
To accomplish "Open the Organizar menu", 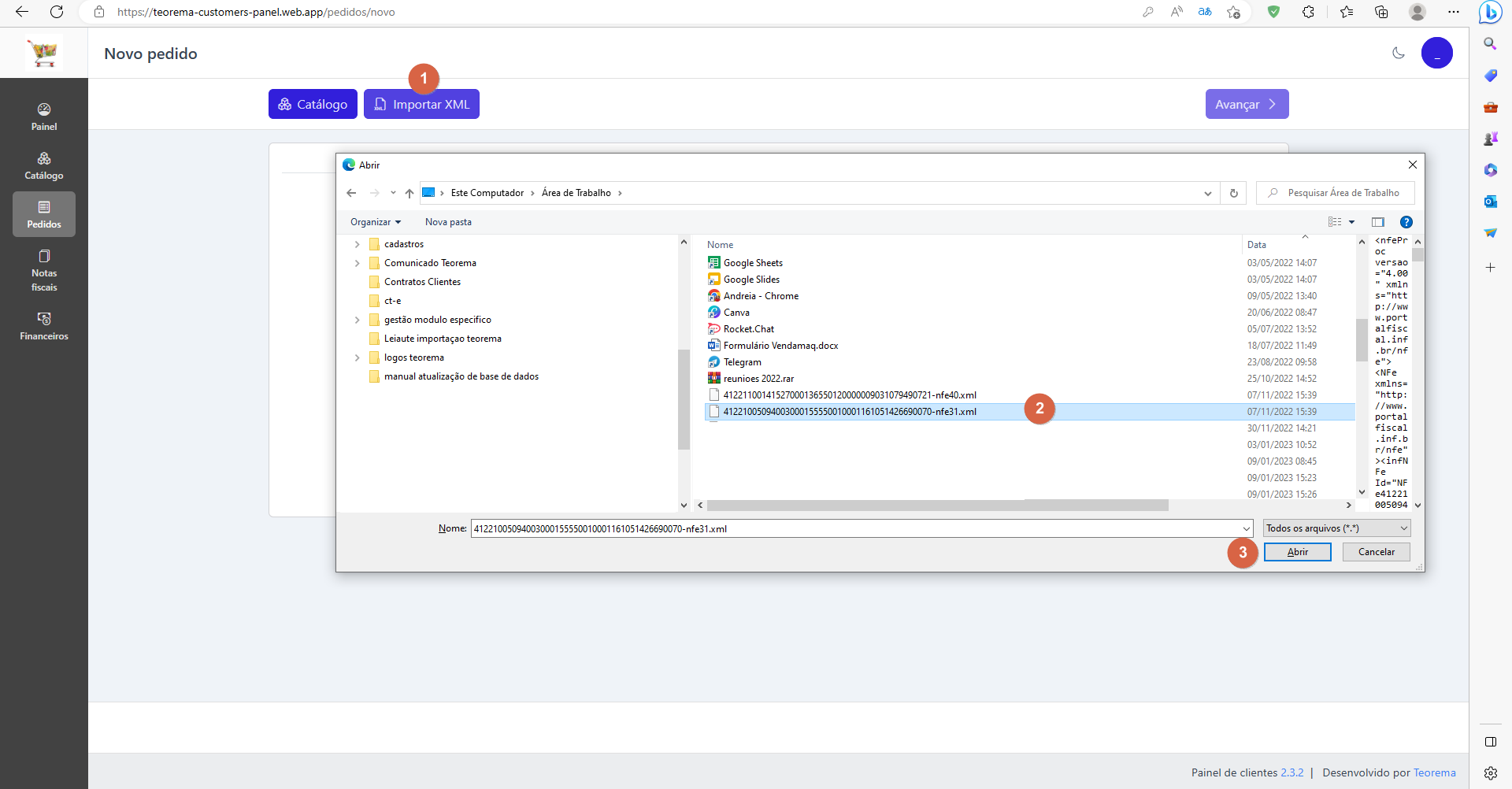I will point(376,222).
